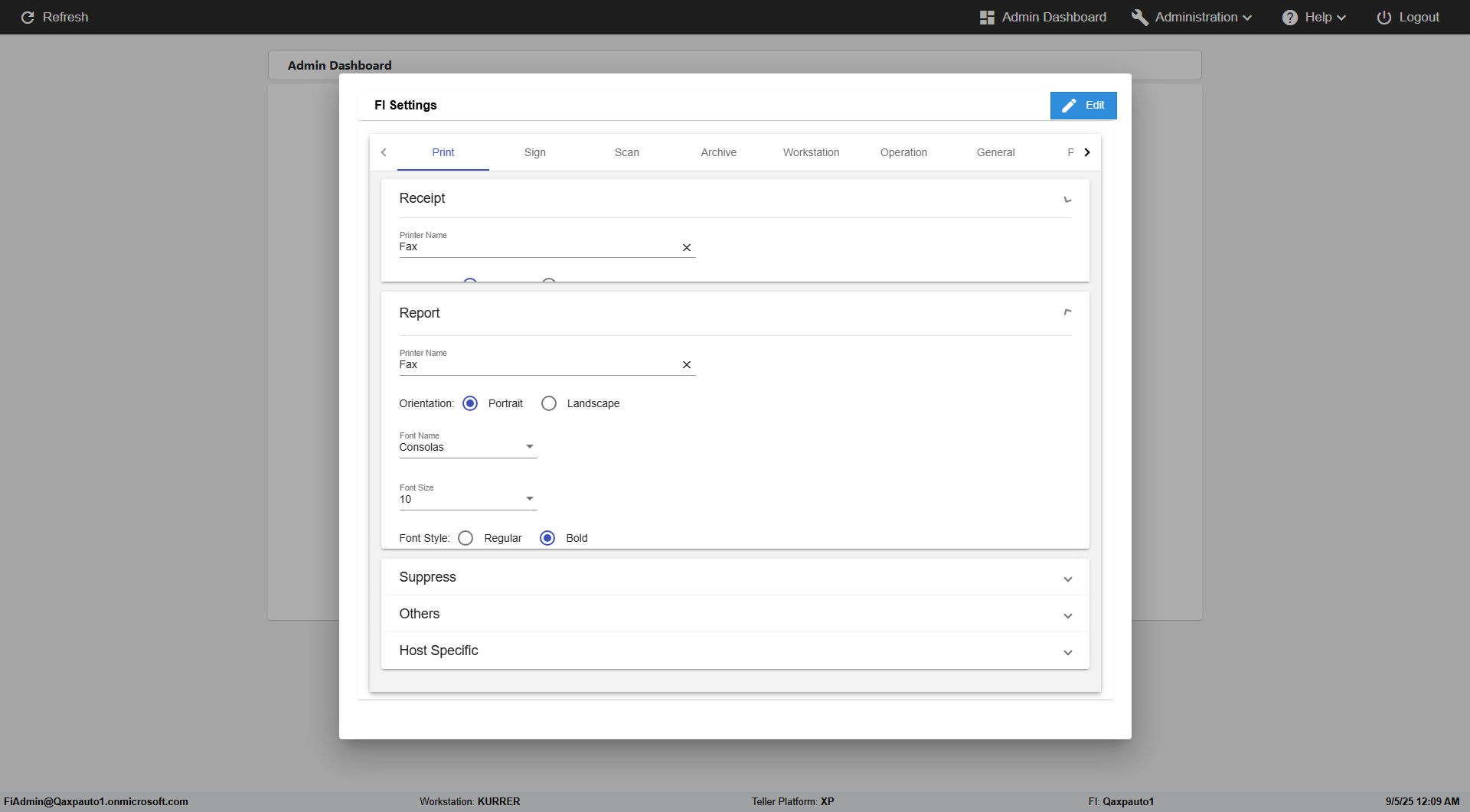Click the FiAdmin email in status bar
Image resolution: width=1470 pixels, height=812 pixels.
click(x=96, y=801)
